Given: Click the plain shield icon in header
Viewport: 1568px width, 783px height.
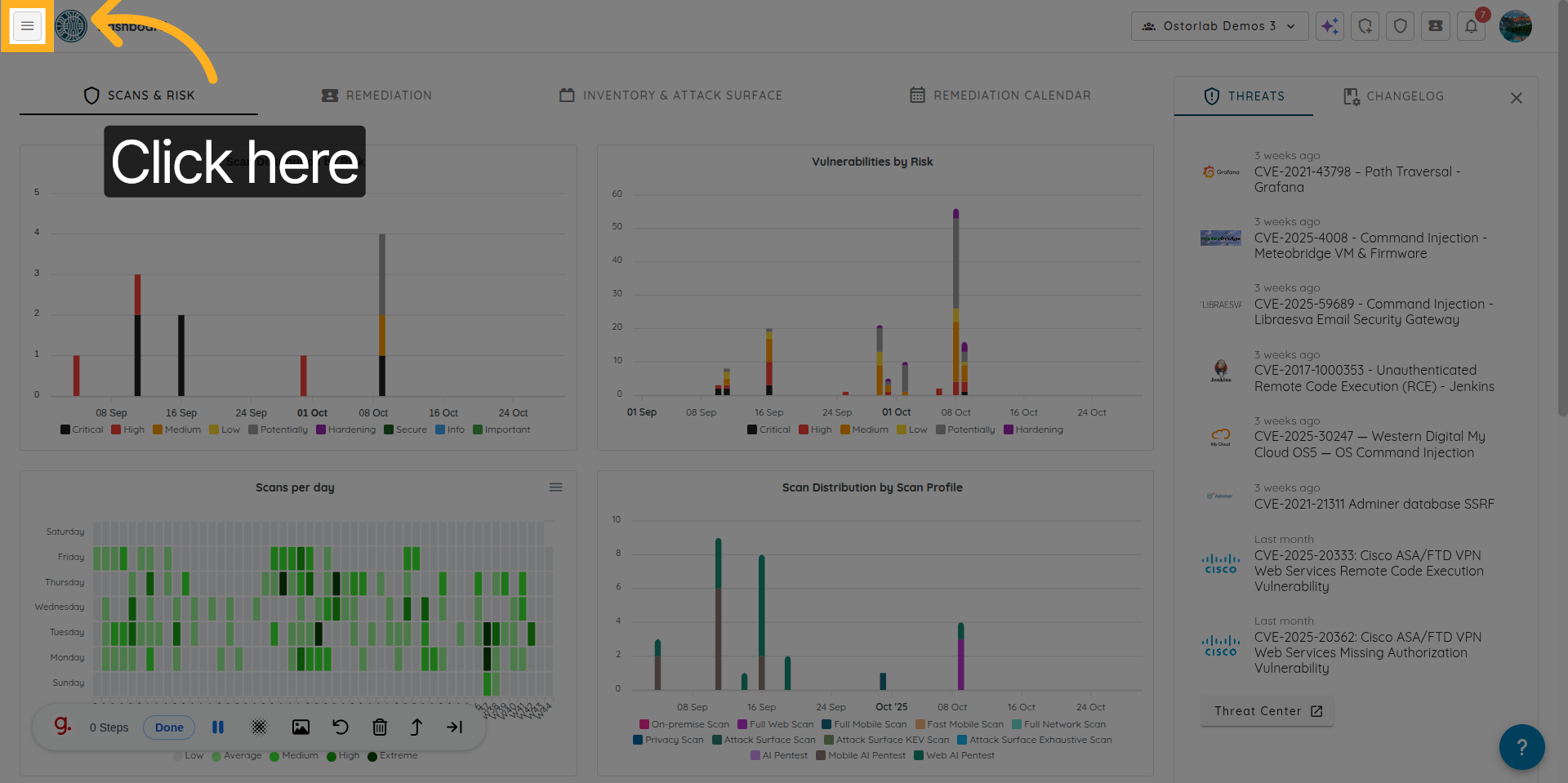Looking at the screenshot, I should (x=1400, y=26).
